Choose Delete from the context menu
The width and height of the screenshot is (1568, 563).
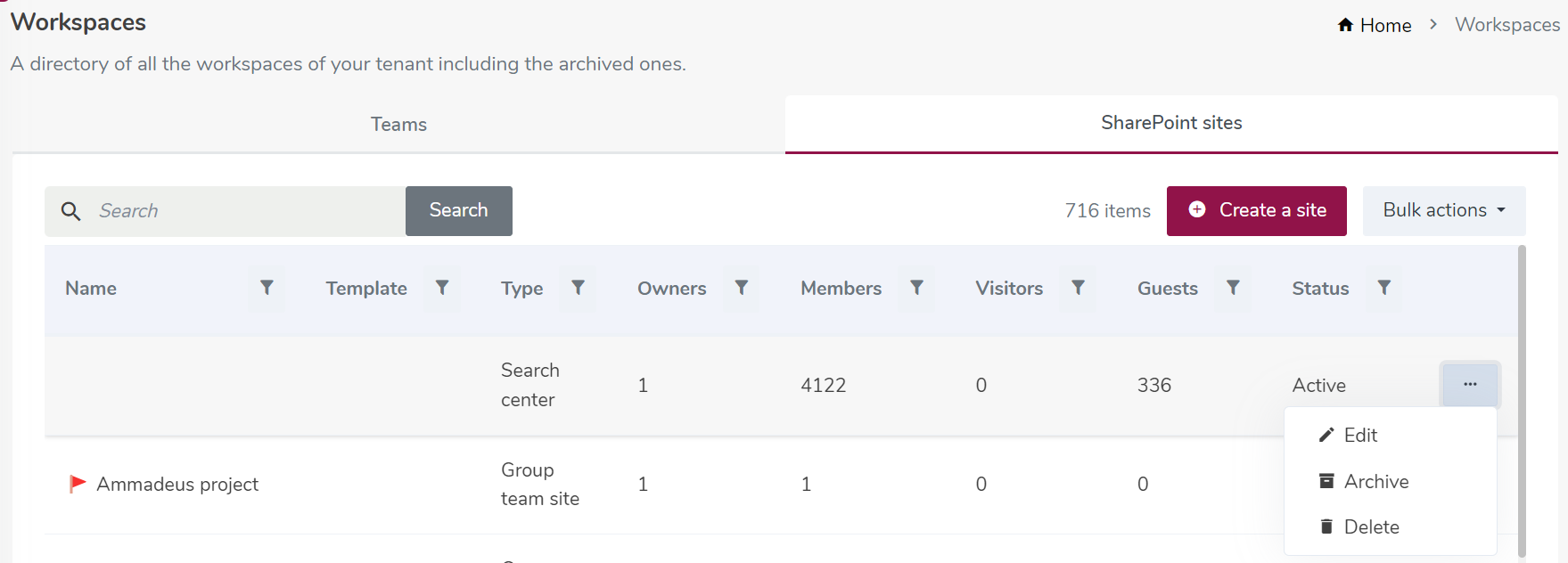[x=1391, y=527]
